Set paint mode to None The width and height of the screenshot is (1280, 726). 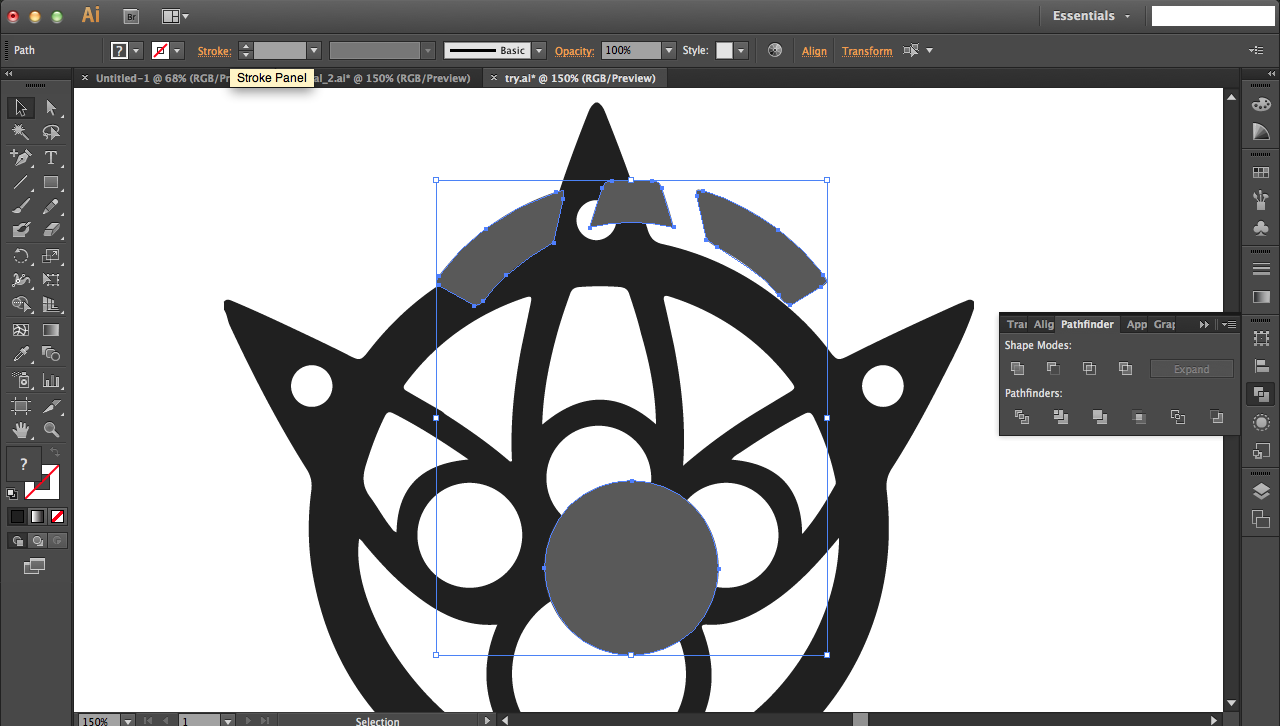coord(58,516)
